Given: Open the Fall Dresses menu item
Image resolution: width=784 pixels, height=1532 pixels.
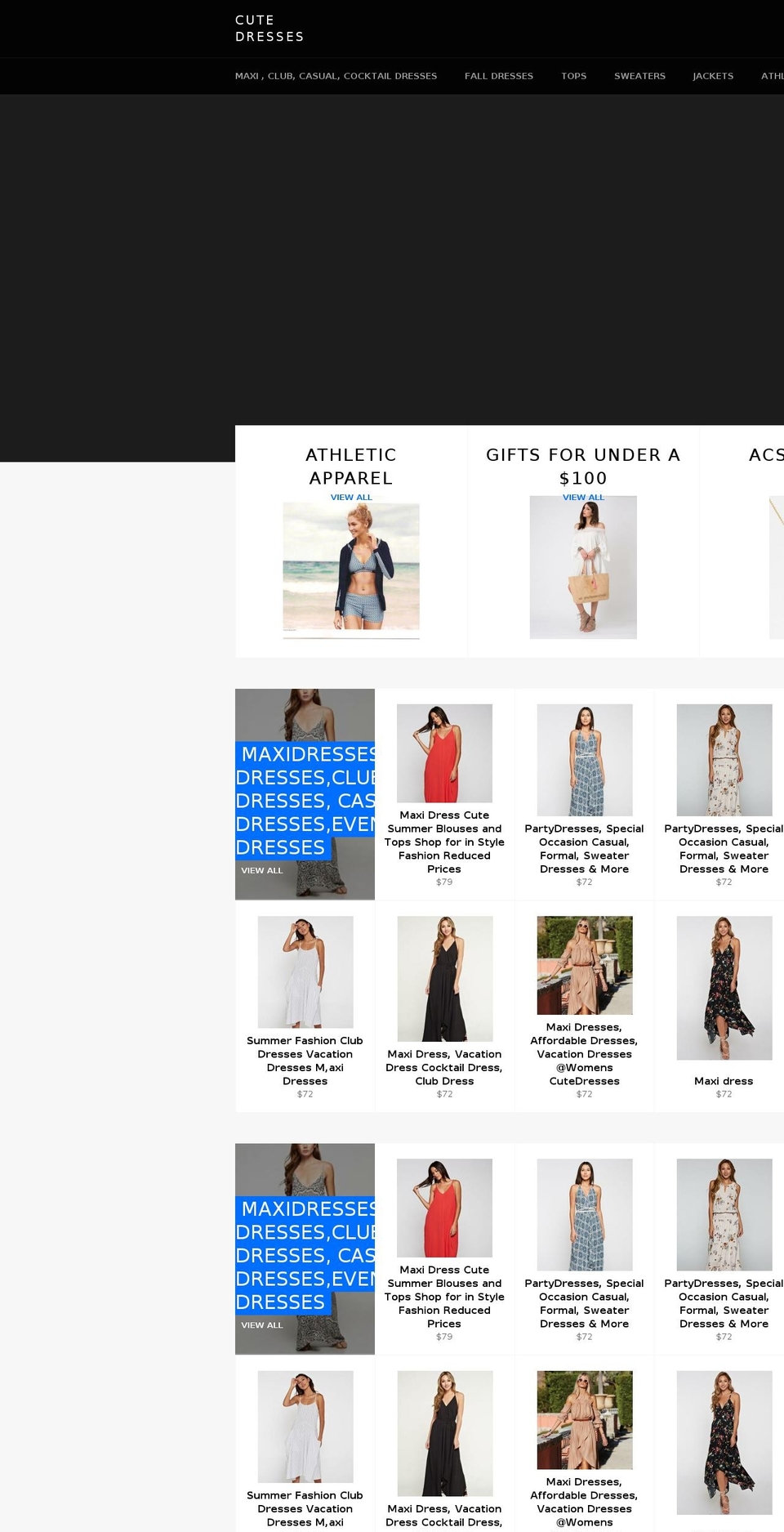Looking at the screenshot, I should [499, 76].
